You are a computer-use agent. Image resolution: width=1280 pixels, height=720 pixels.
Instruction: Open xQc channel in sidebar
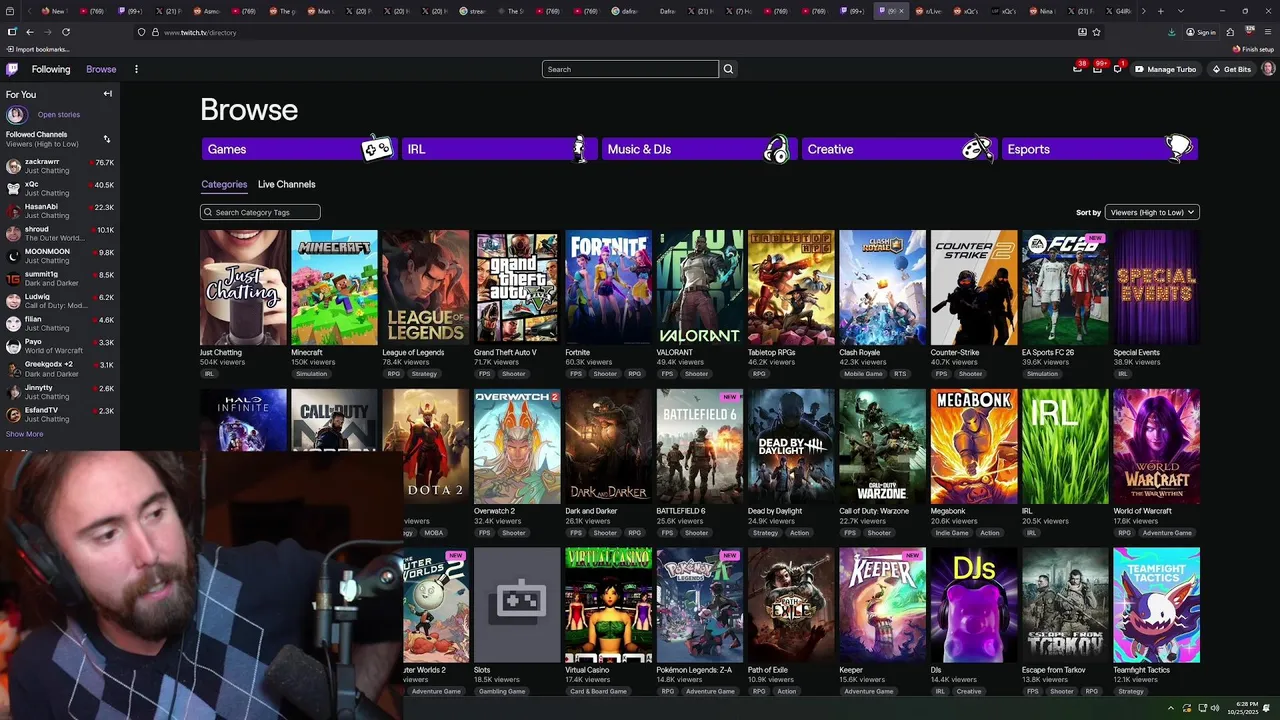(60, 188)
